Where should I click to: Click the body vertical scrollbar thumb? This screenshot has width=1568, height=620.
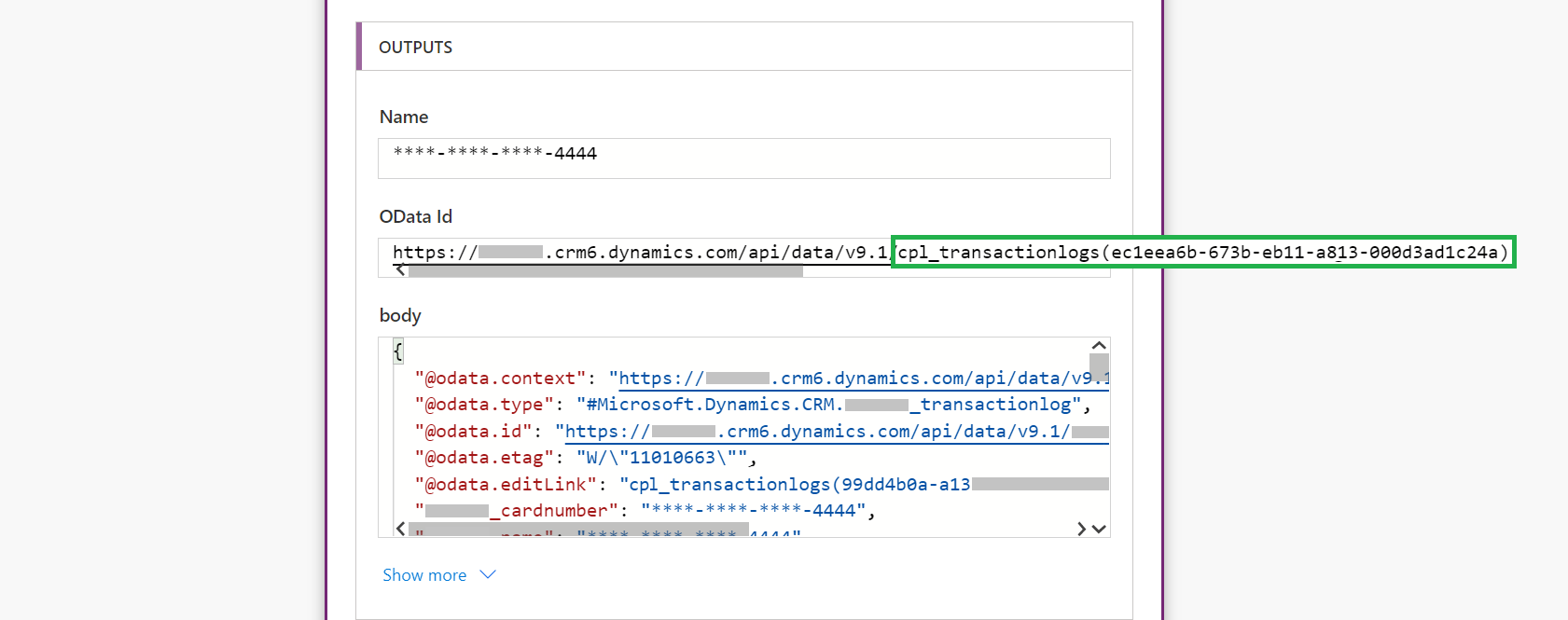pos(1099,365)
